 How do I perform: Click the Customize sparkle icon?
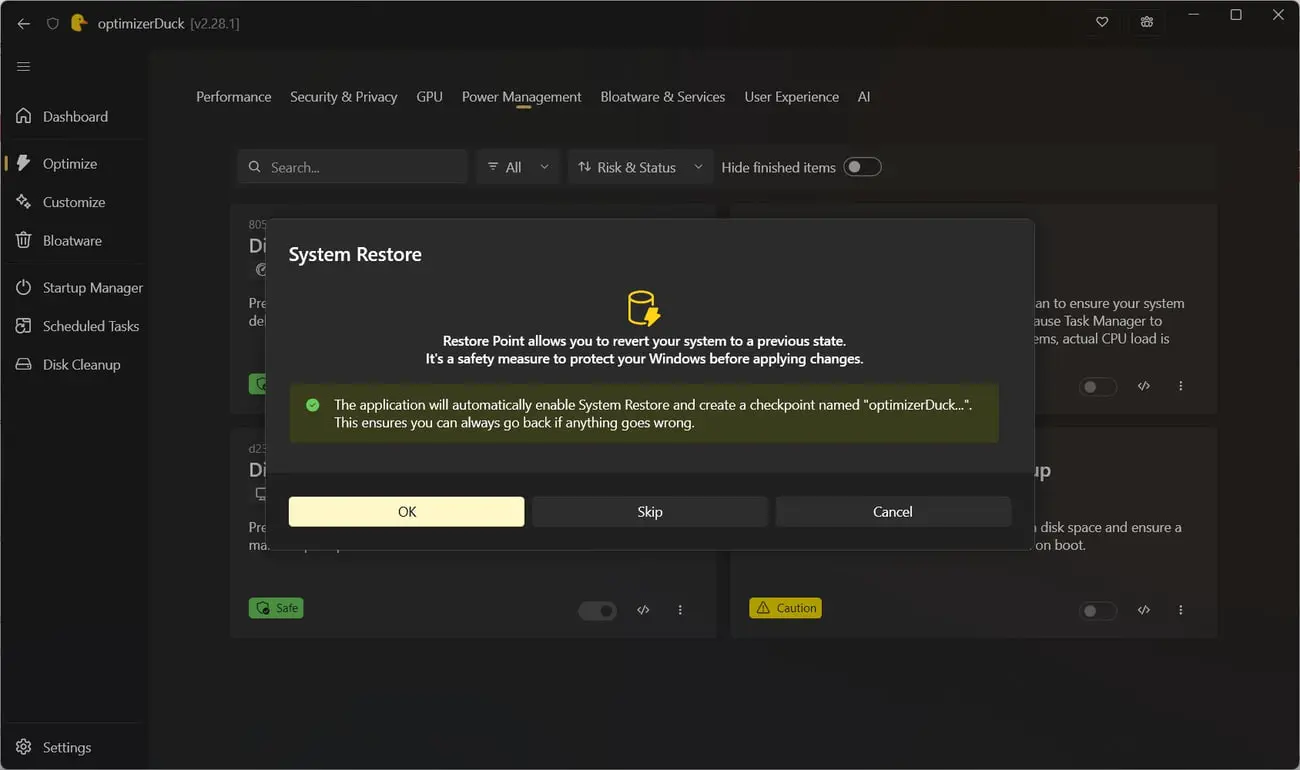tap(24, 202)
